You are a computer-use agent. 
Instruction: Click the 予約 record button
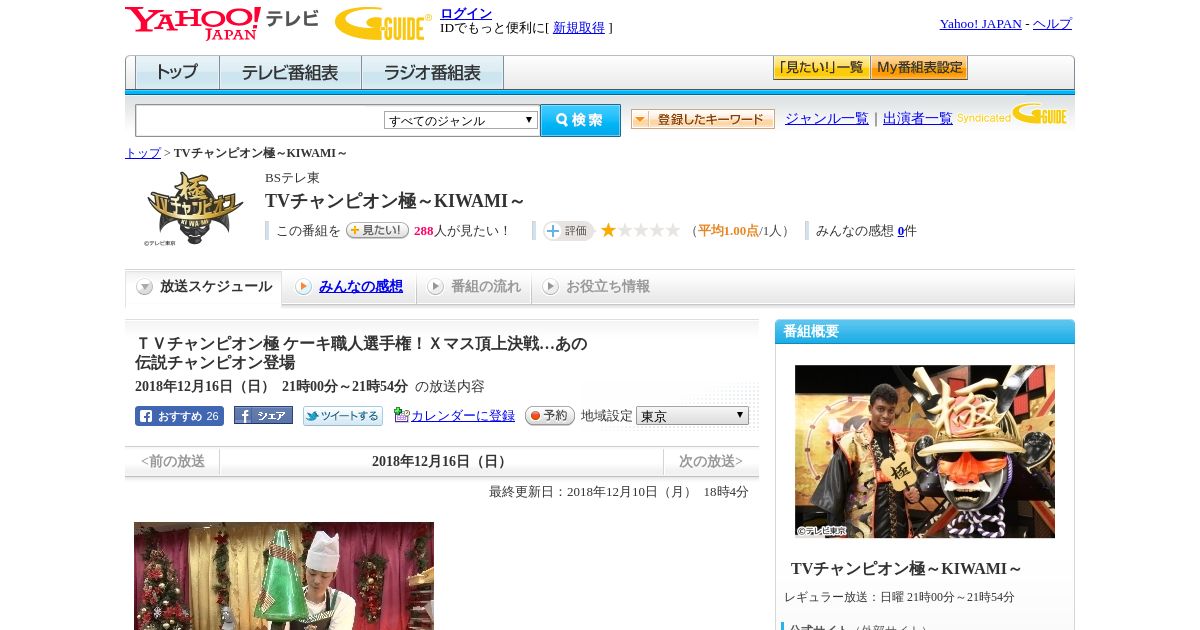point(550,416)
